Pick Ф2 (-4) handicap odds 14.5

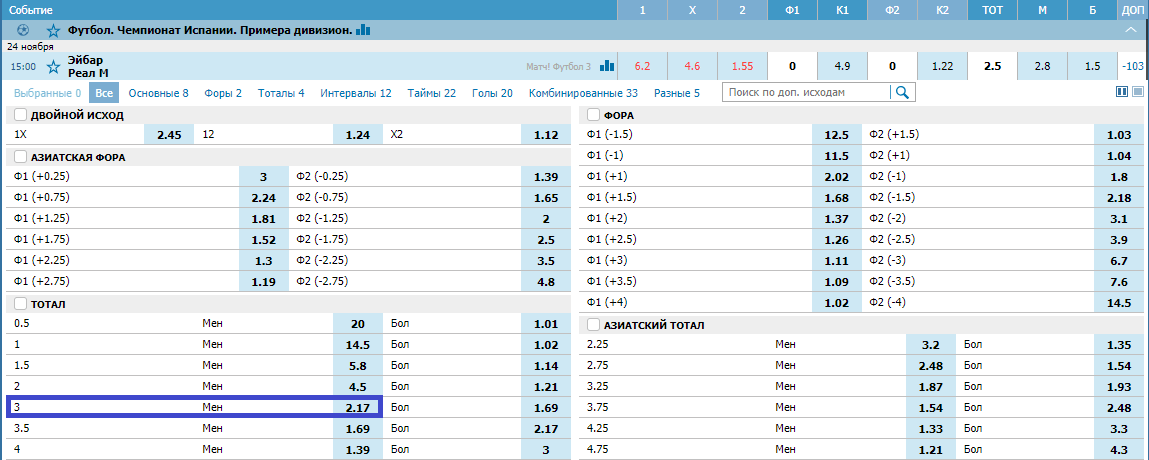tap(1119, 302)
